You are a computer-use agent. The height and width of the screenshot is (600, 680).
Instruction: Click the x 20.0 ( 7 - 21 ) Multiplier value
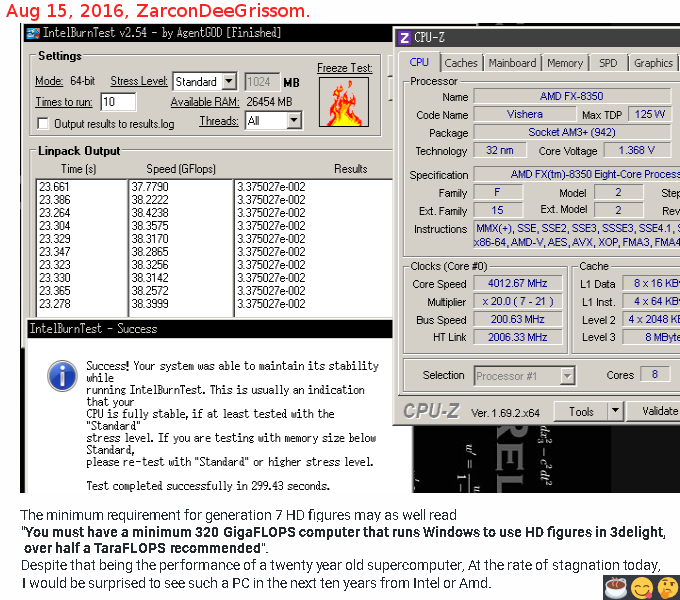pyautogui.click(x=517, y=301)
